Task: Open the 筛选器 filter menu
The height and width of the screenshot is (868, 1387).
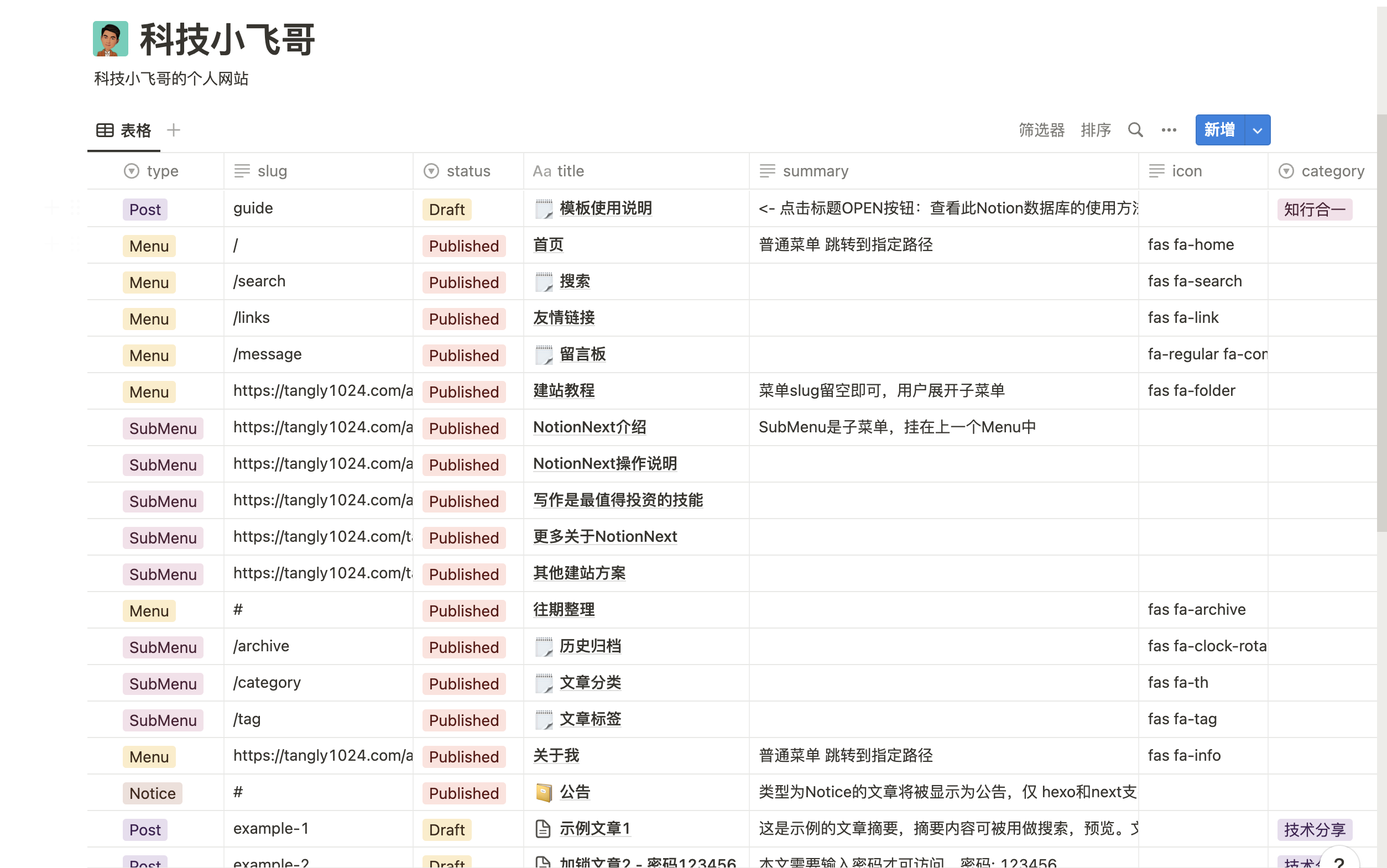Action: click(1041, 130)
